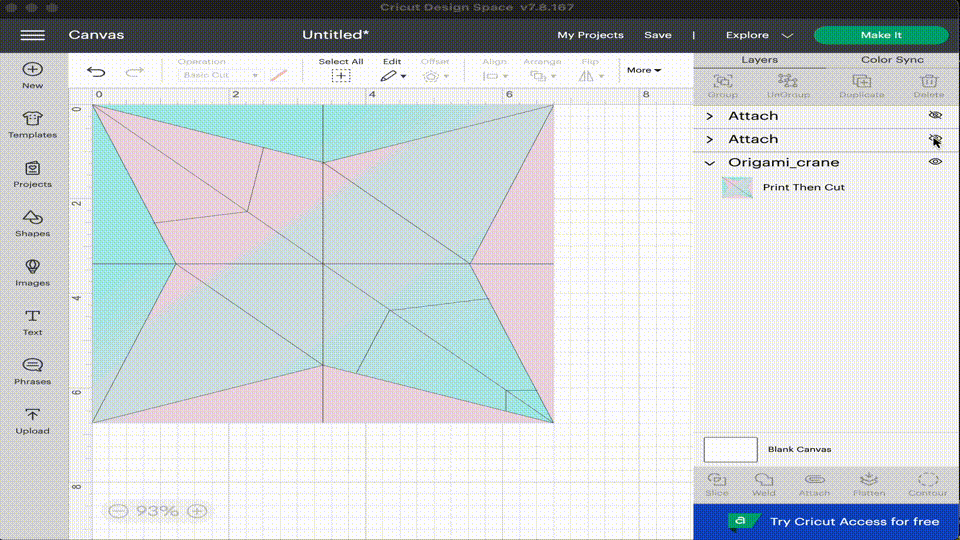
Task: Show the second Attach layer
Action: (935, 139)
